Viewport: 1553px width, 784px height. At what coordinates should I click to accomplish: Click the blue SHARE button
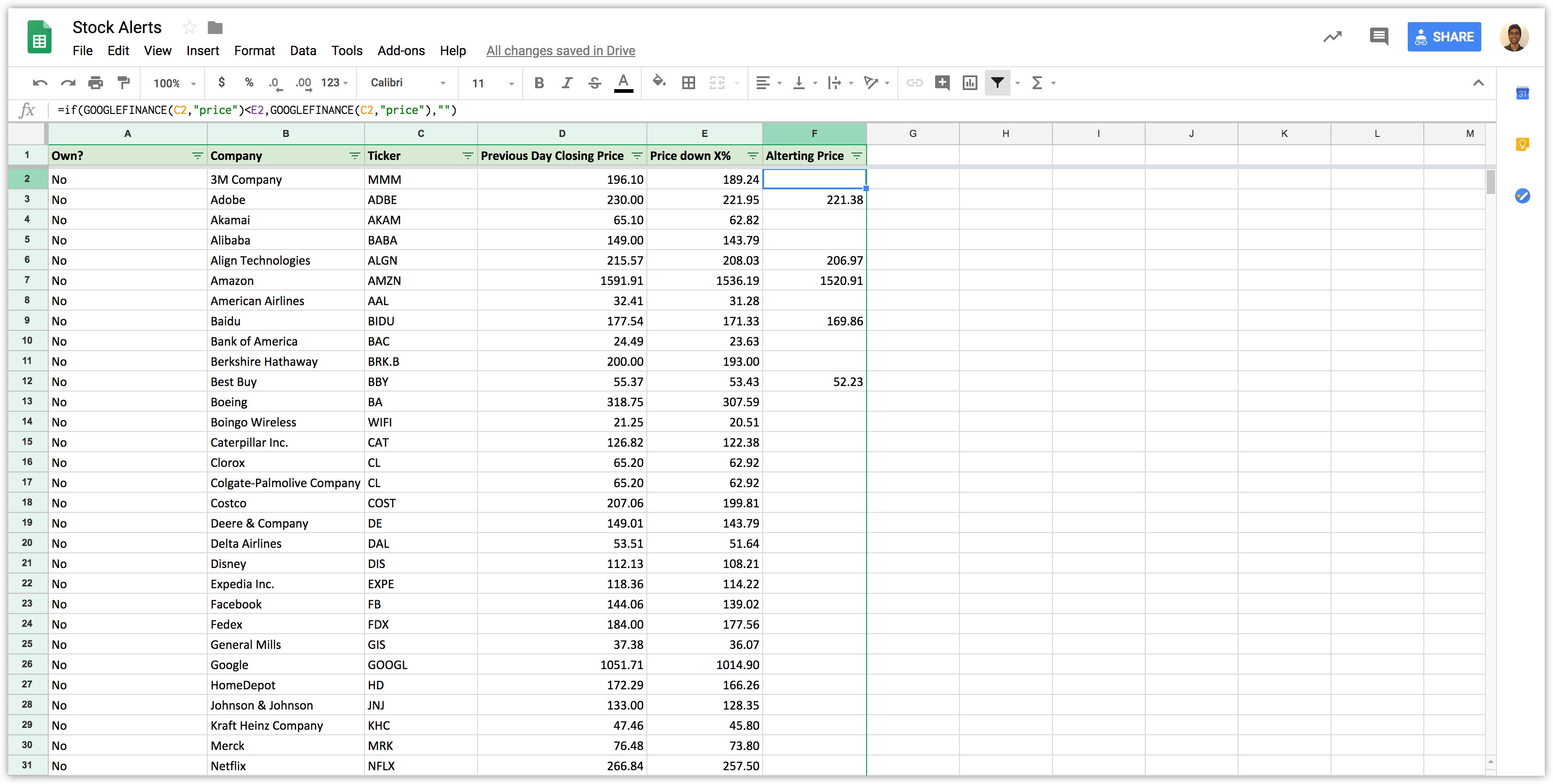click(x=1444, y=37)
